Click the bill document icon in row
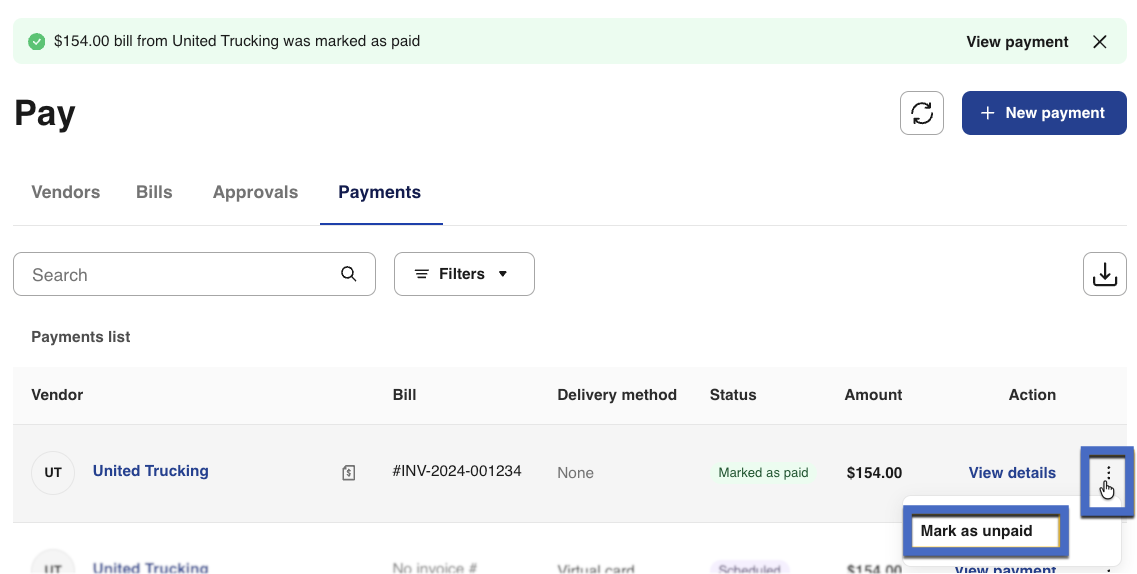1137x574 pixels. pos(348,473)
